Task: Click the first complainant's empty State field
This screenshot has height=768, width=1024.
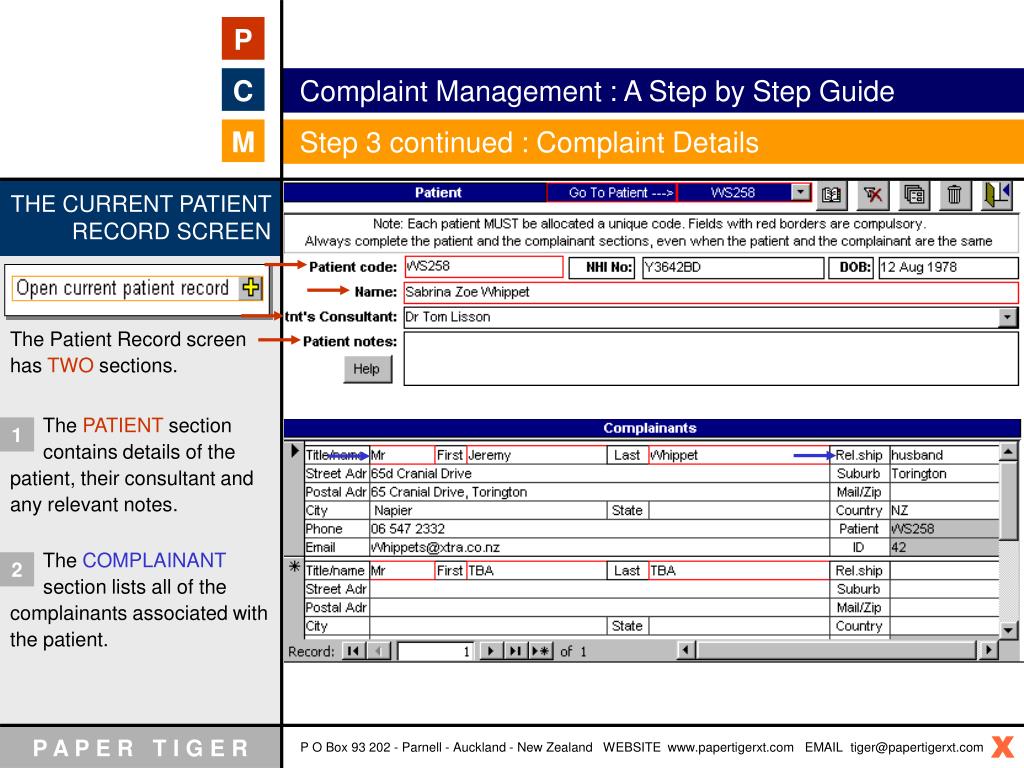Action: (x=738, y=510)
